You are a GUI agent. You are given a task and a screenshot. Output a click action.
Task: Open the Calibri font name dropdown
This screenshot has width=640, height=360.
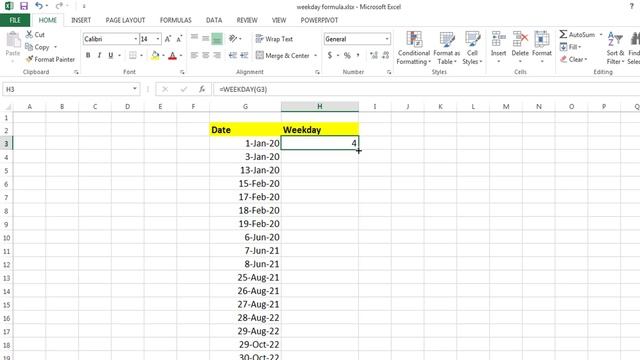click(x=136, y=39)
